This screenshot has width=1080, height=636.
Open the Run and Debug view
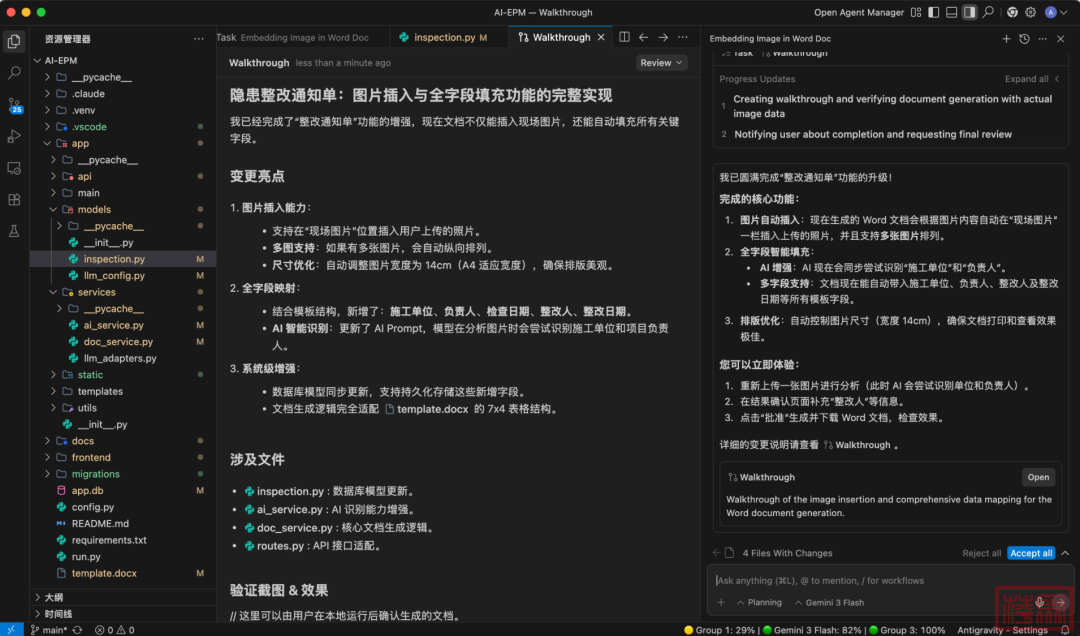click(x=14, y=136)
